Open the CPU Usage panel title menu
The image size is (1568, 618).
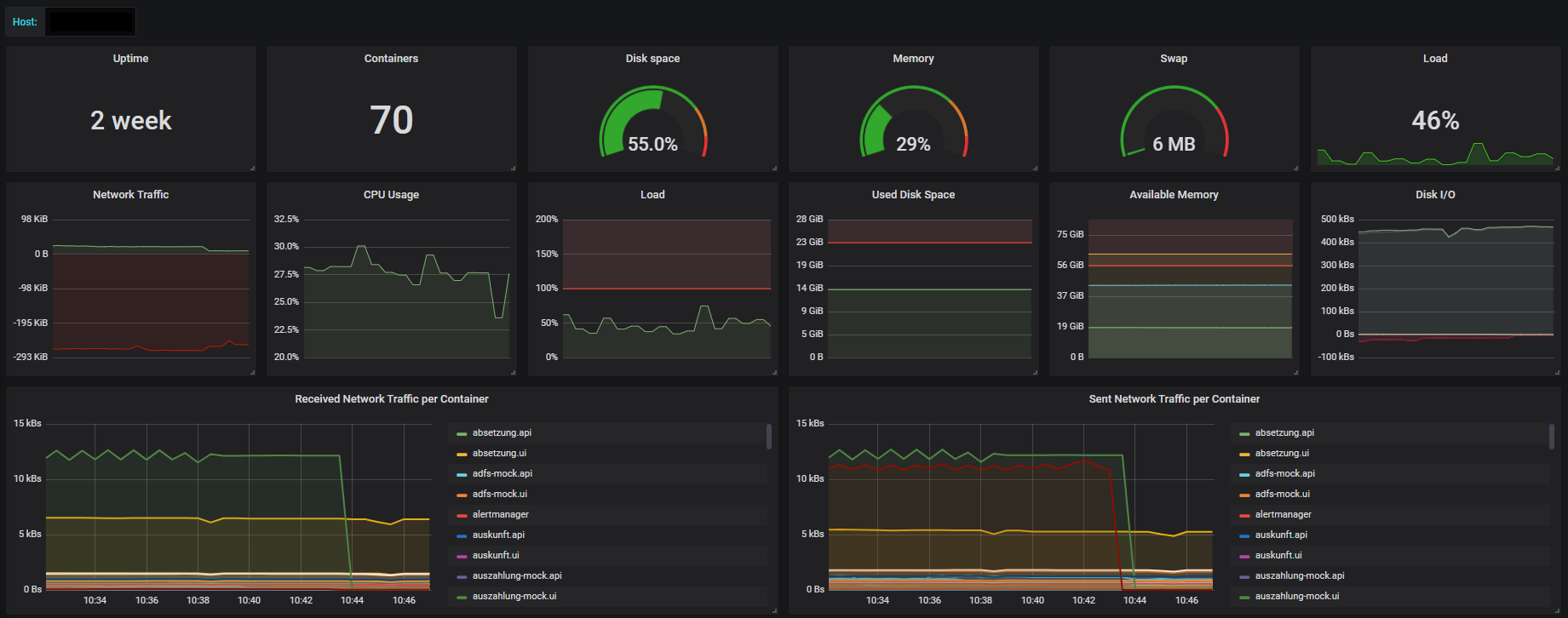click(x=391, y=195)
